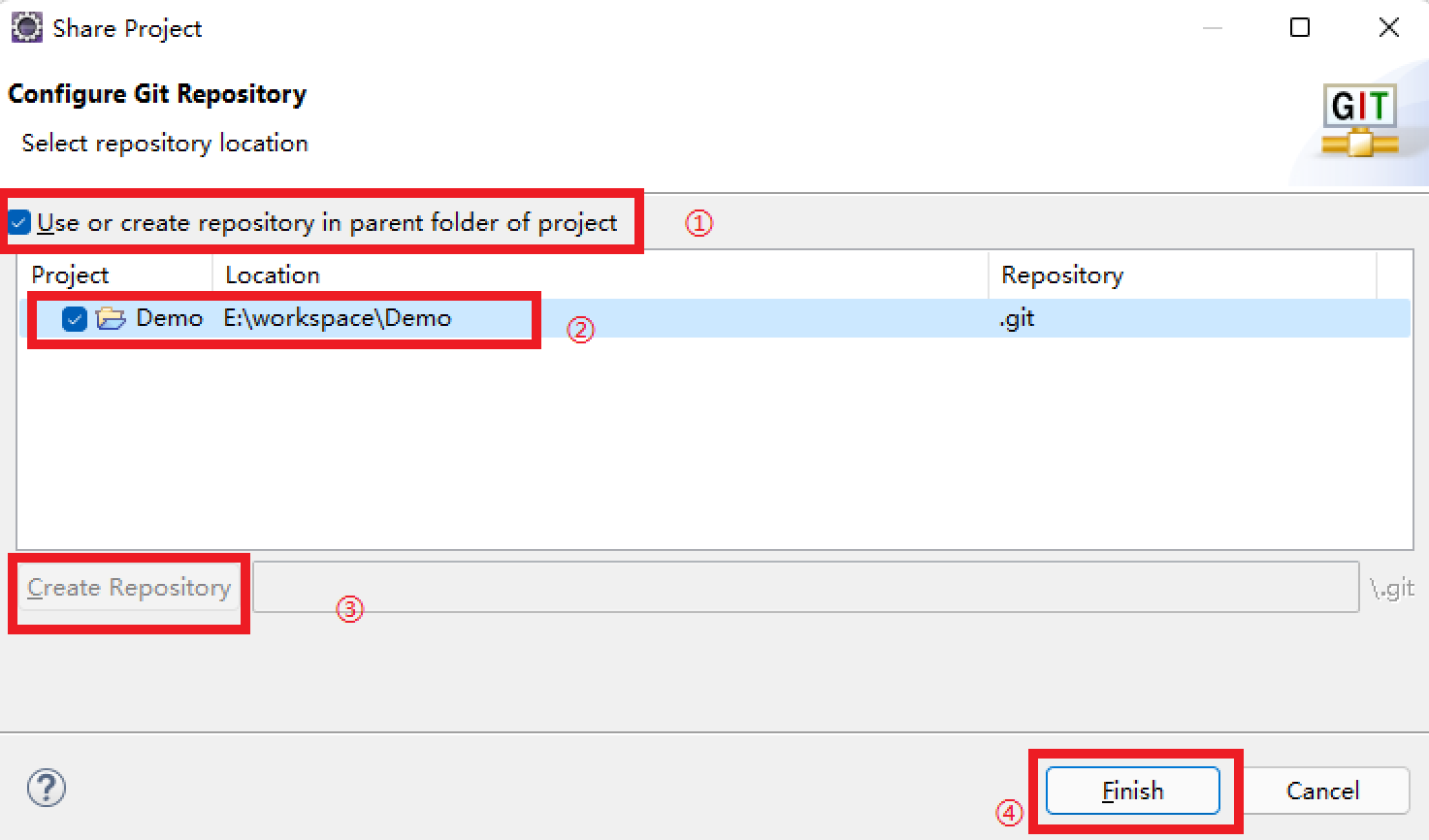Click the Eclipse icon in title bar
This screenshot has width=1429, height=840.
26,28
